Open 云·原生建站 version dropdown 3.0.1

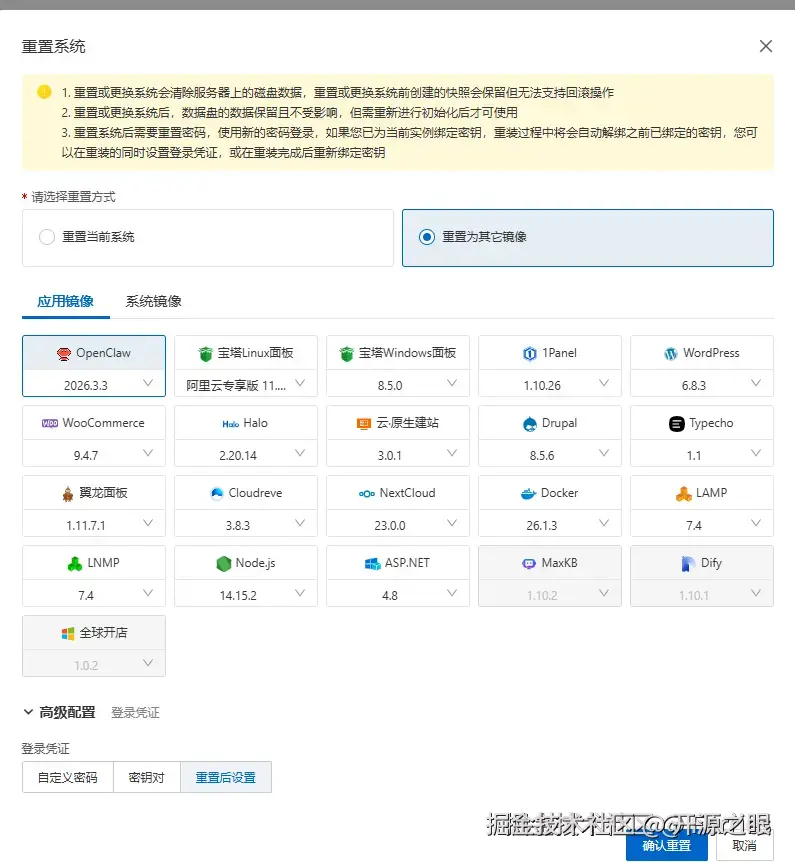(398, 454)
